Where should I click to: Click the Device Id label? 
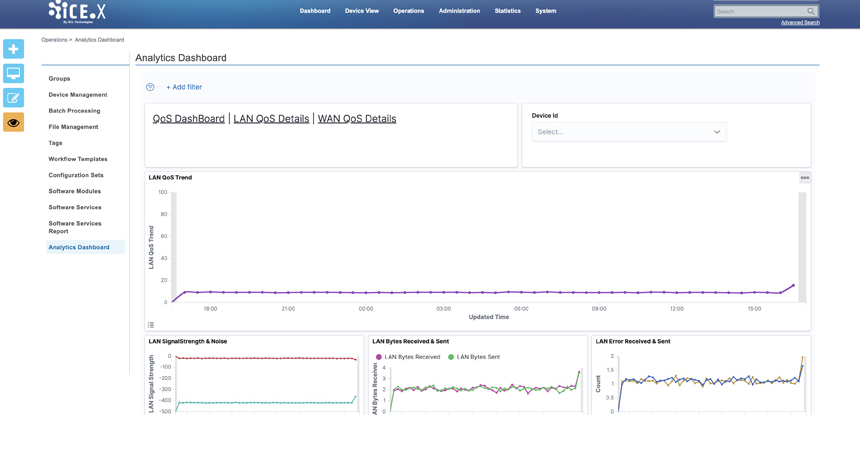click(x=545, y=116)
